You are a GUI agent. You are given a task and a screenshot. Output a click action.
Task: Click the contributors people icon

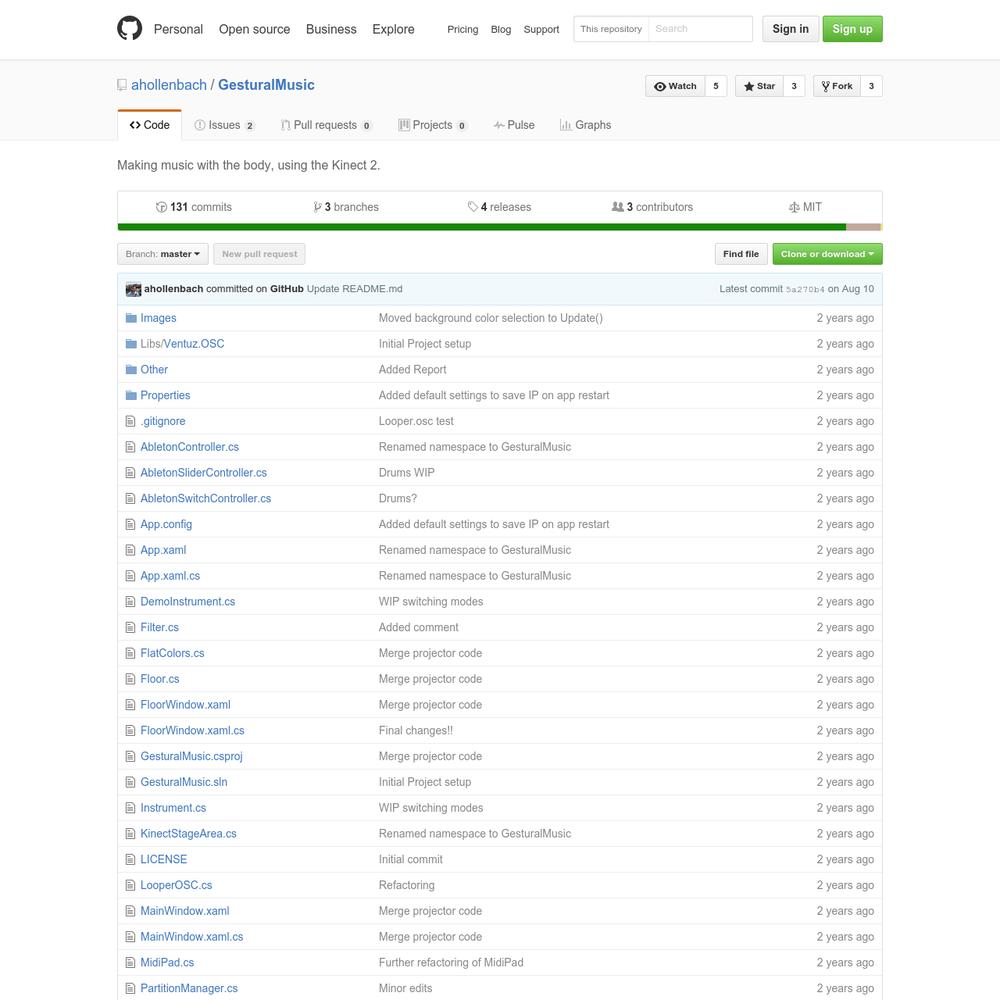tap(617, 207)
